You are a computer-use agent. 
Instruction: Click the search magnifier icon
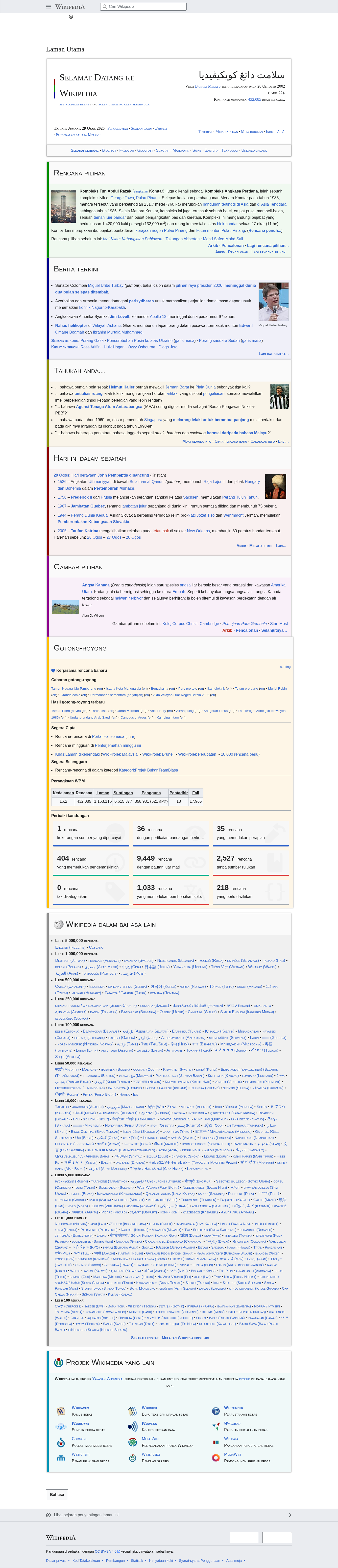105,7
